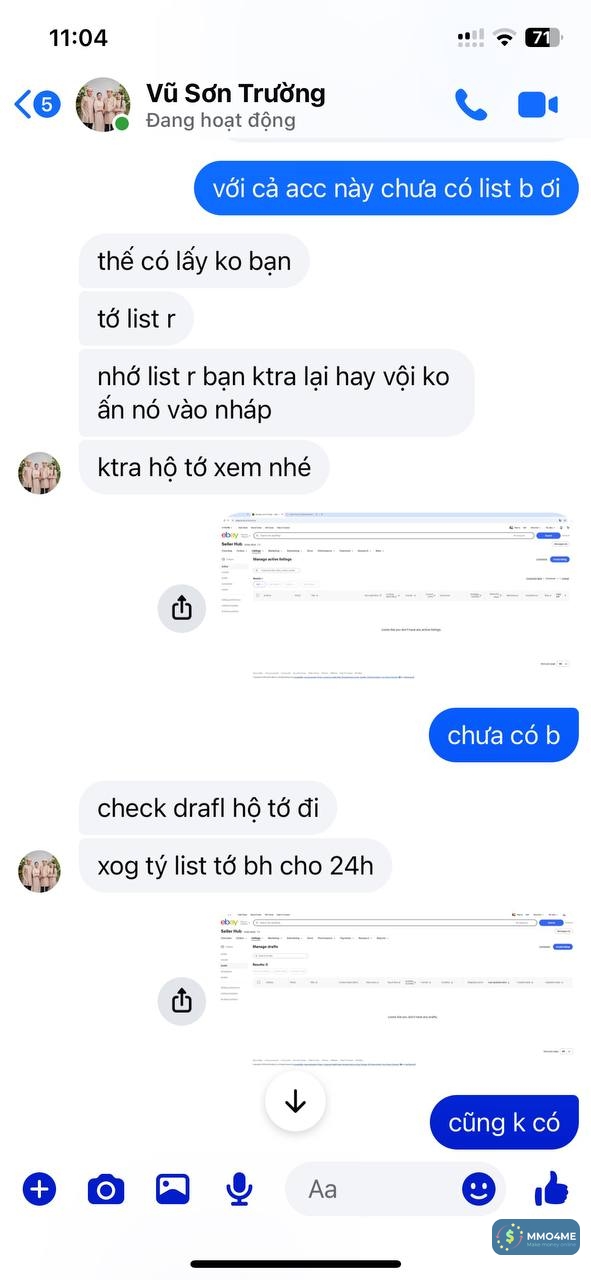Open the emoji smiley picker
Viewport: 591px width, 1280px height.
479,1189
